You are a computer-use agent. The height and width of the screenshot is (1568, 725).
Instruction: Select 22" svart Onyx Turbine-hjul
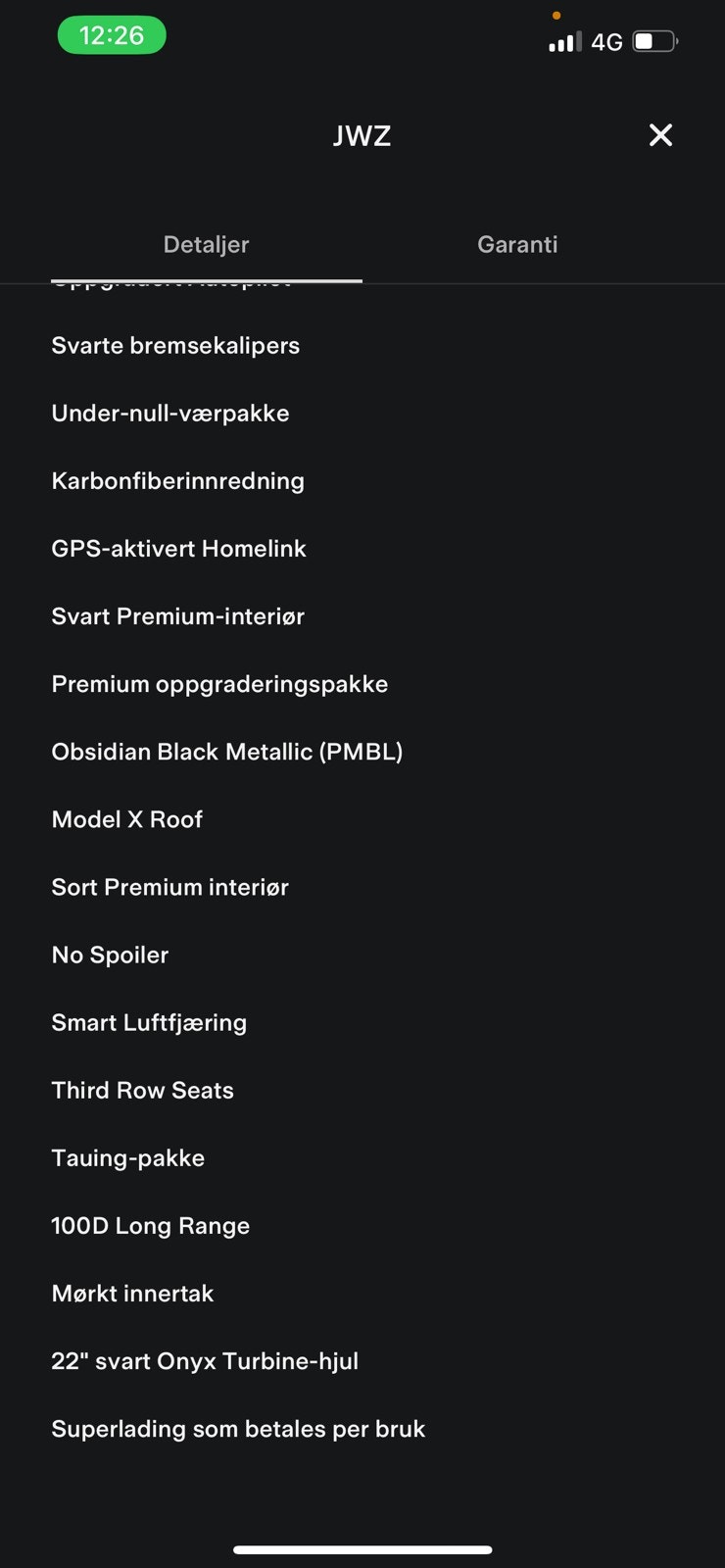(205, 1360)
